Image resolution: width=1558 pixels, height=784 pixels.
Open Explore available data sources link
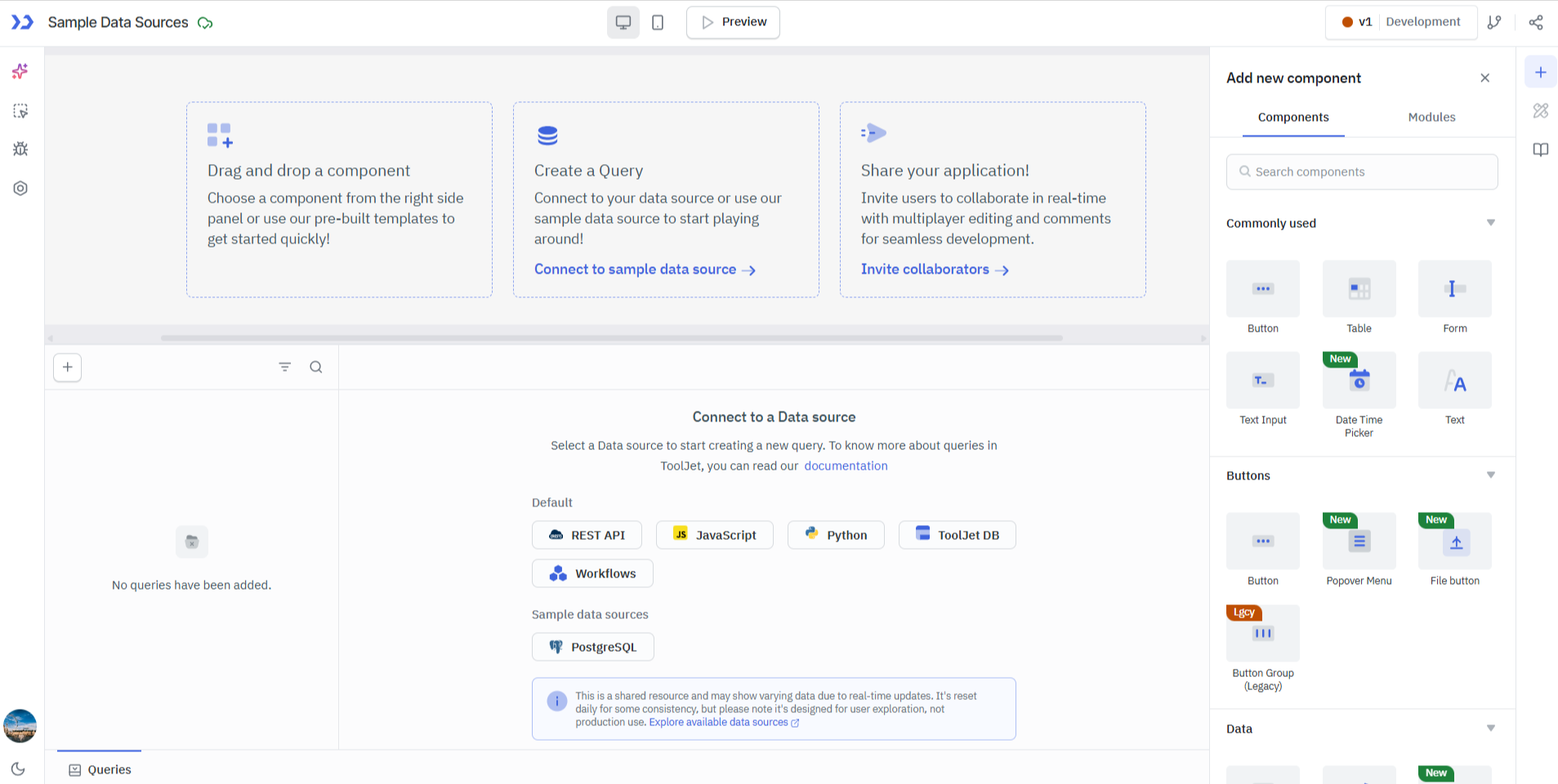tap(724, 722)
